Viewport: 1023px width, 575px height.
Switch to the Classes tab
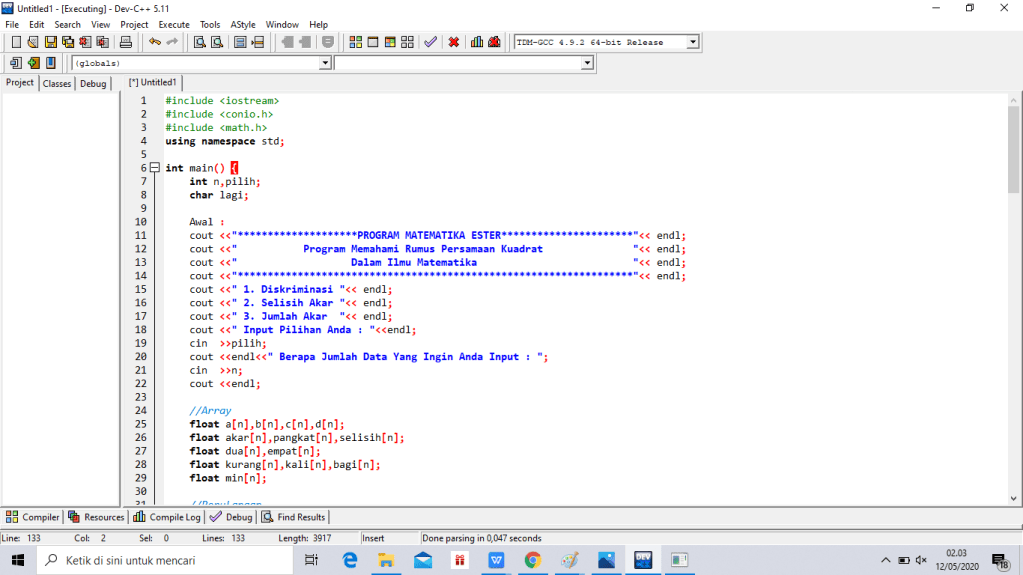click(57, 84)
